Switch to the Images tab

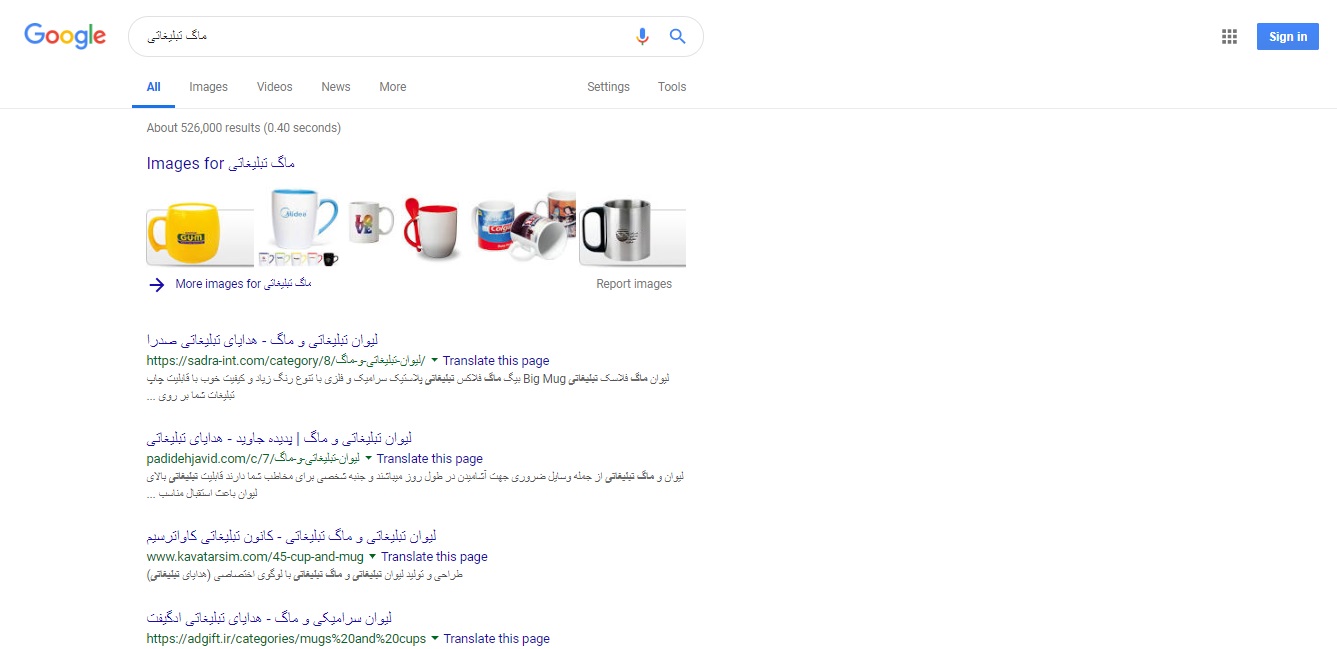pyautogui.click(x=208, y=87)
